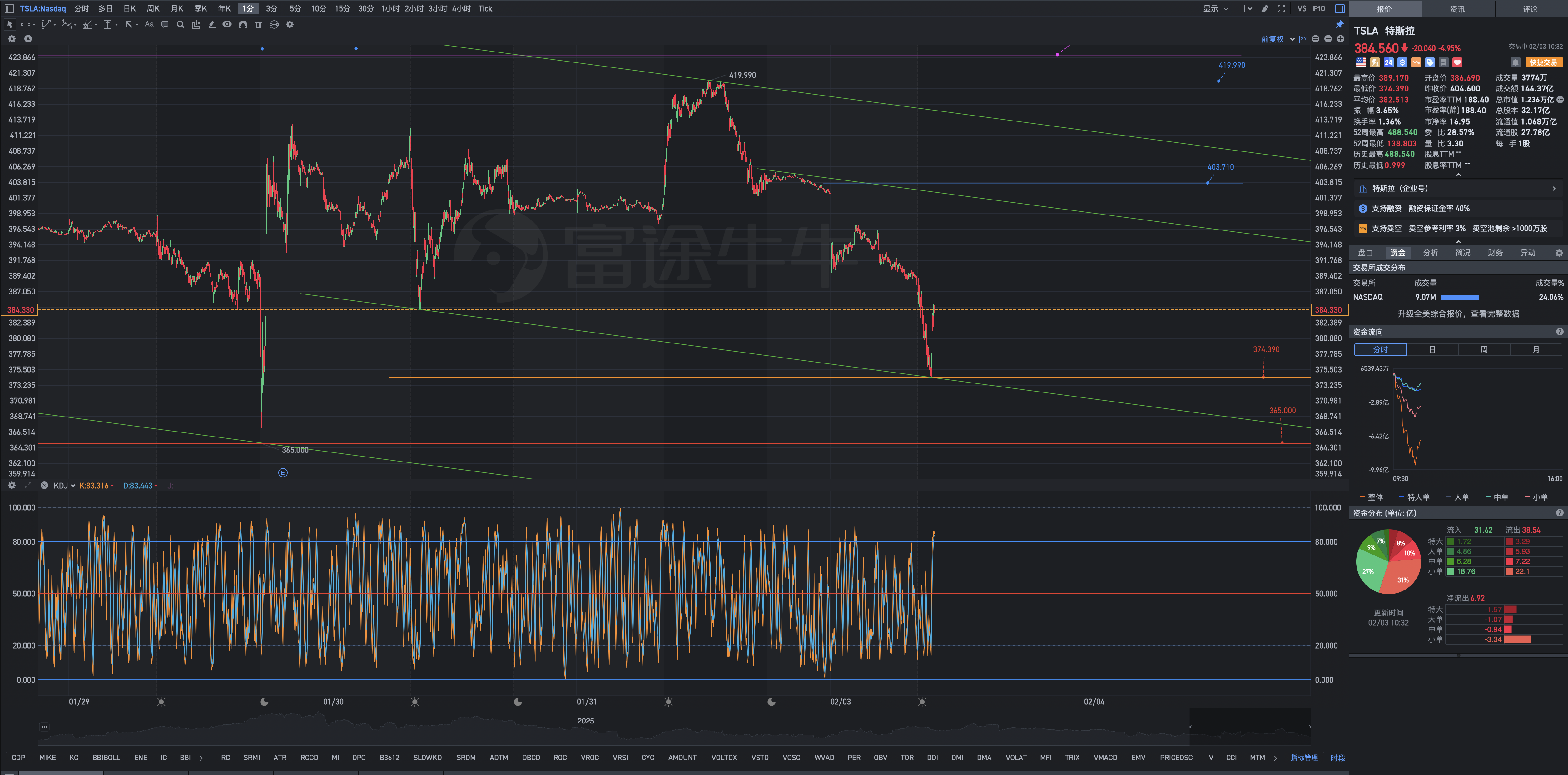Click the sync drawings icon
Viewport: 1568px width, 775px height.
click(x=274, y=24)
